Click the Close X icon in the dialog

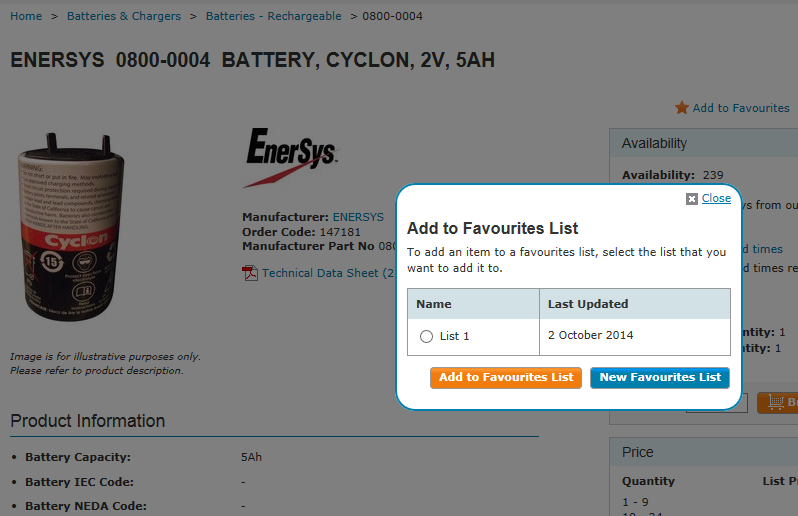pyautogui.click(x=691, y=199)
